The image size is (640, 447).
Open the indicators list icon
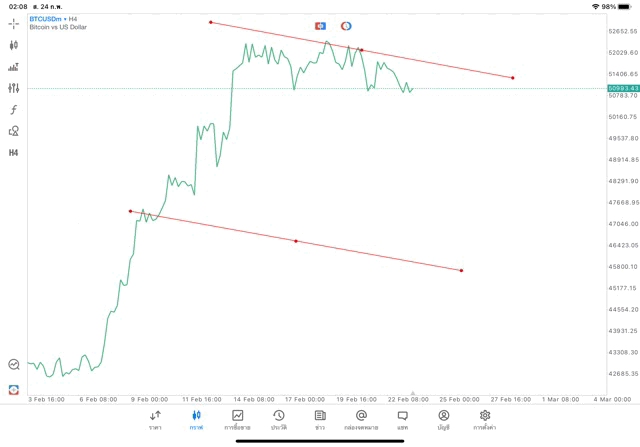point(14,67)
